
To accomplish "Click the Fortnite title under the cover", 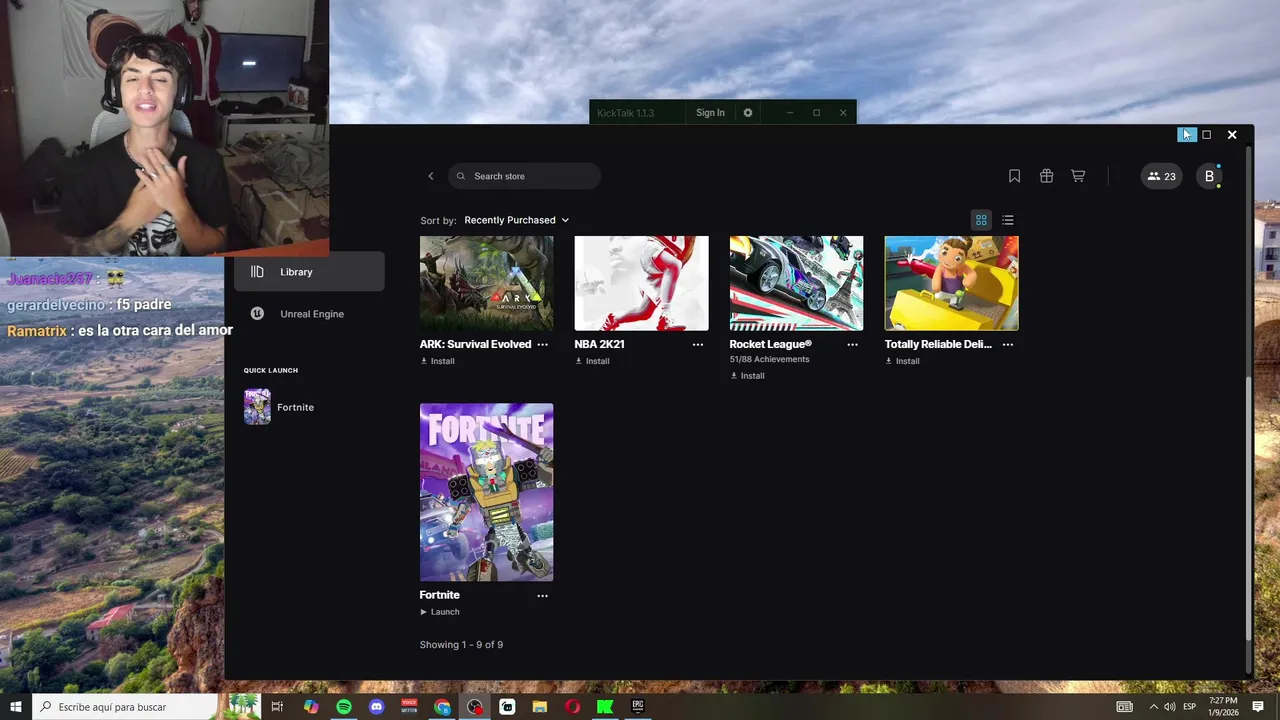I will 440,595.
